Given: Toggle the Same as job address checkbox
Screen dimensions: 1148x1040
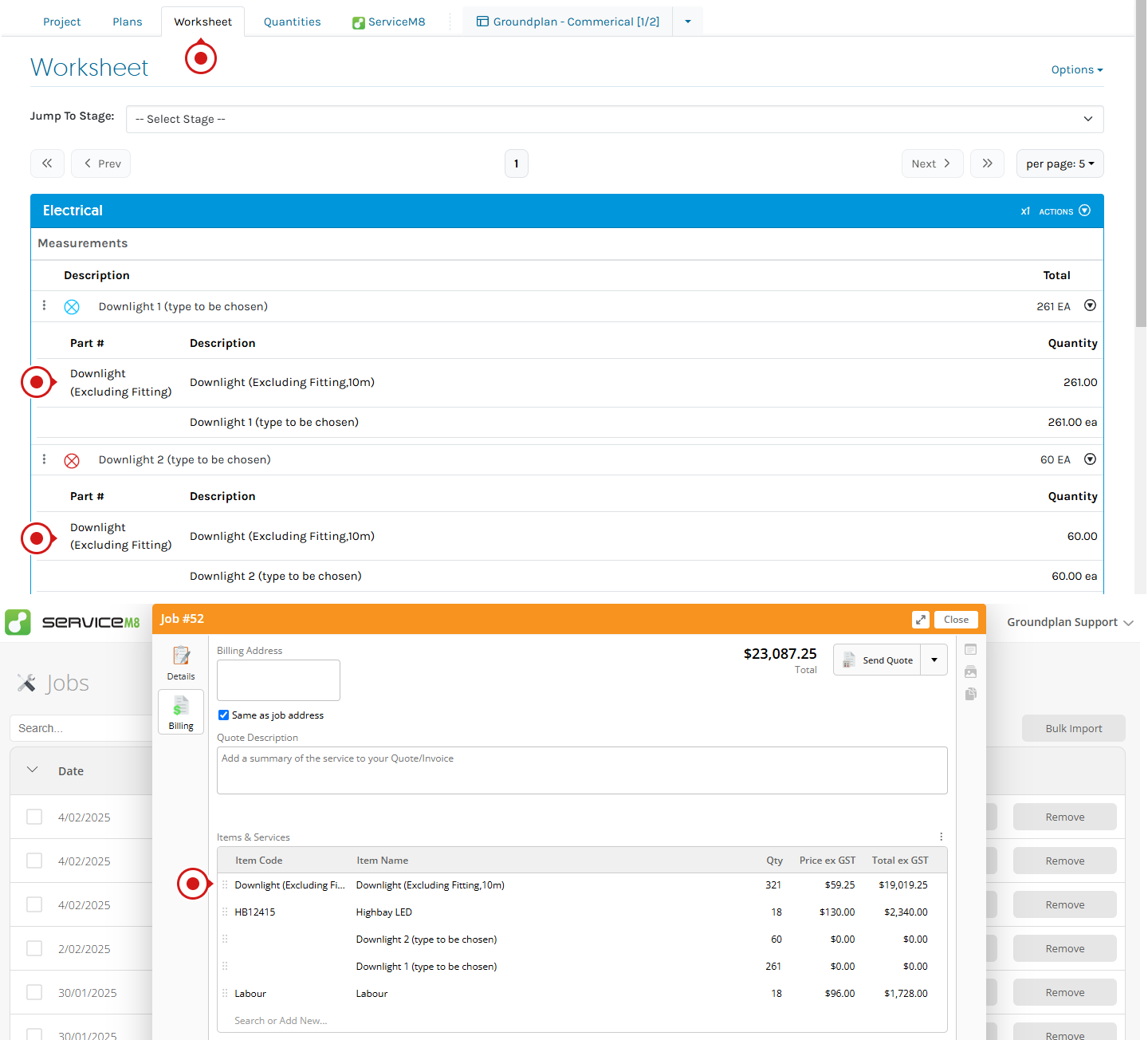Looking at the screenshot, I should [x=224, y=715].
